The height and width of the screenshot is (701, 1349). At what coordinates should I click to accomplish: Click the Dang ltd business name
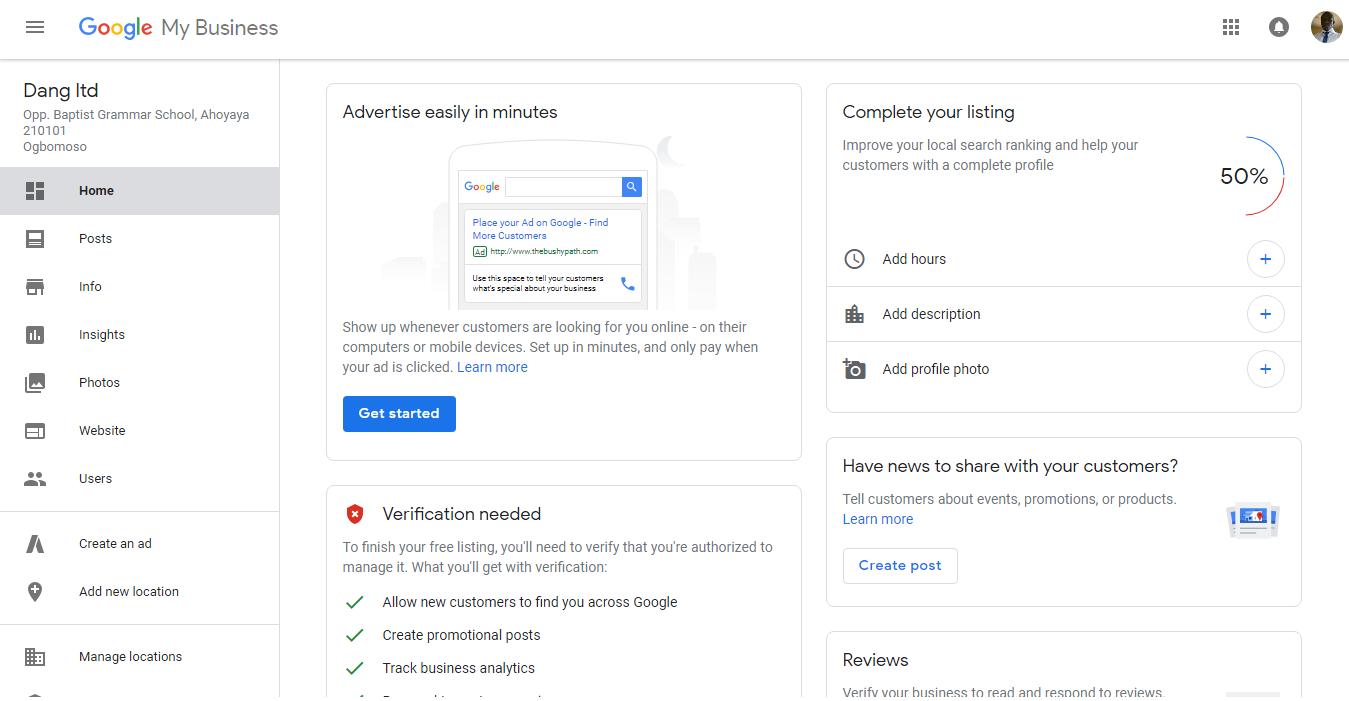tap(61, 91)
